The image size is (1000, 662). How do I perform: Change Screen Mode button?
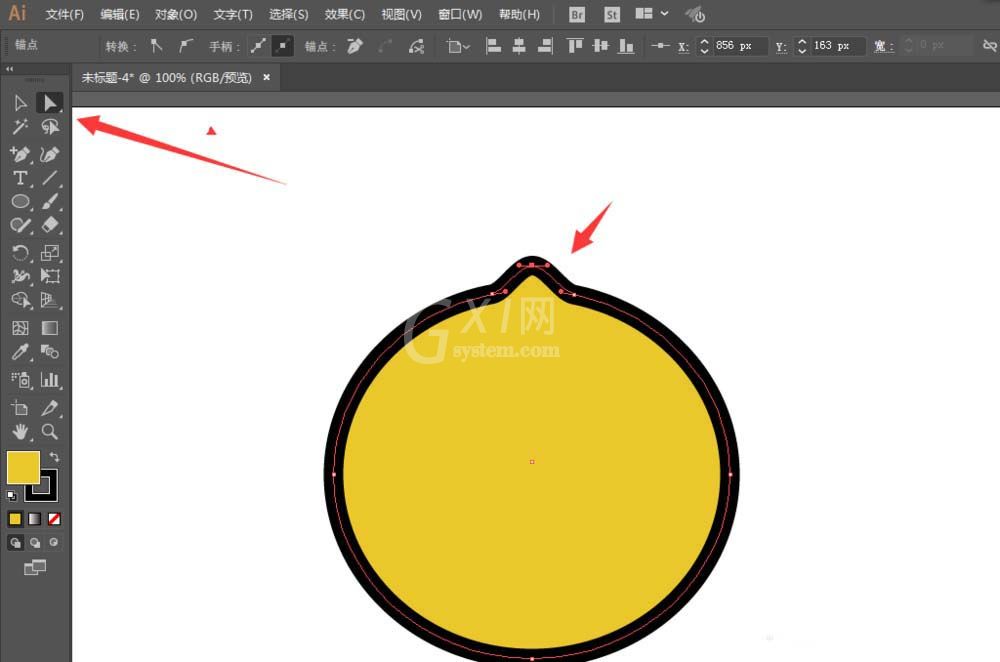[x=34, y=567]
